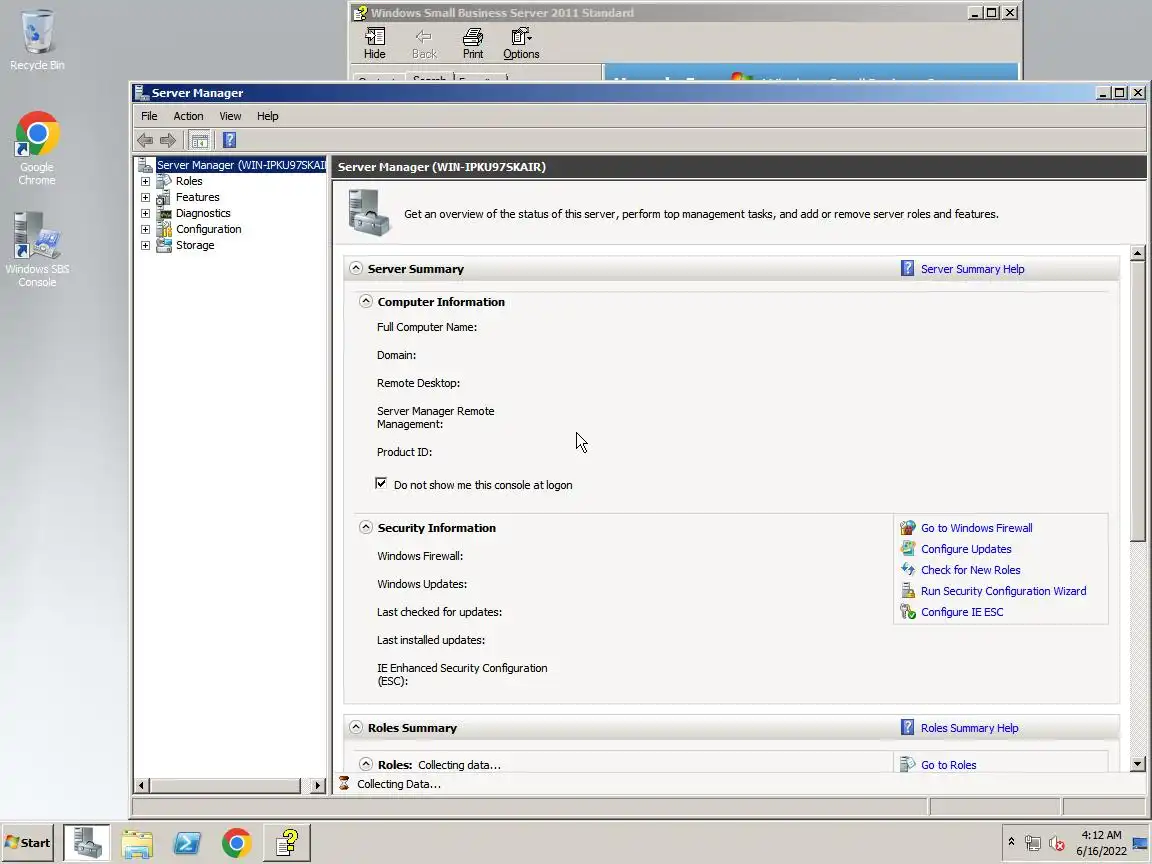Collapse the Computer Information section
The width and height of the screenshot is (1152, 864).
coord(366,301)
